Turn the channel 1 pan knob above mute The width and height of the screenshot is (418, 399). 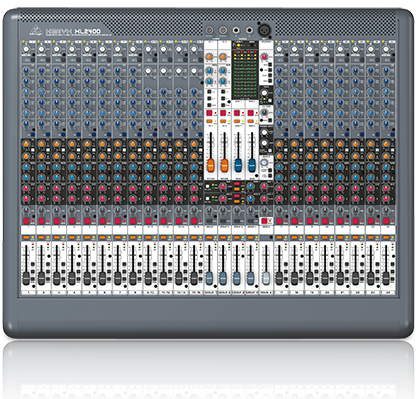tap(26, 210)
